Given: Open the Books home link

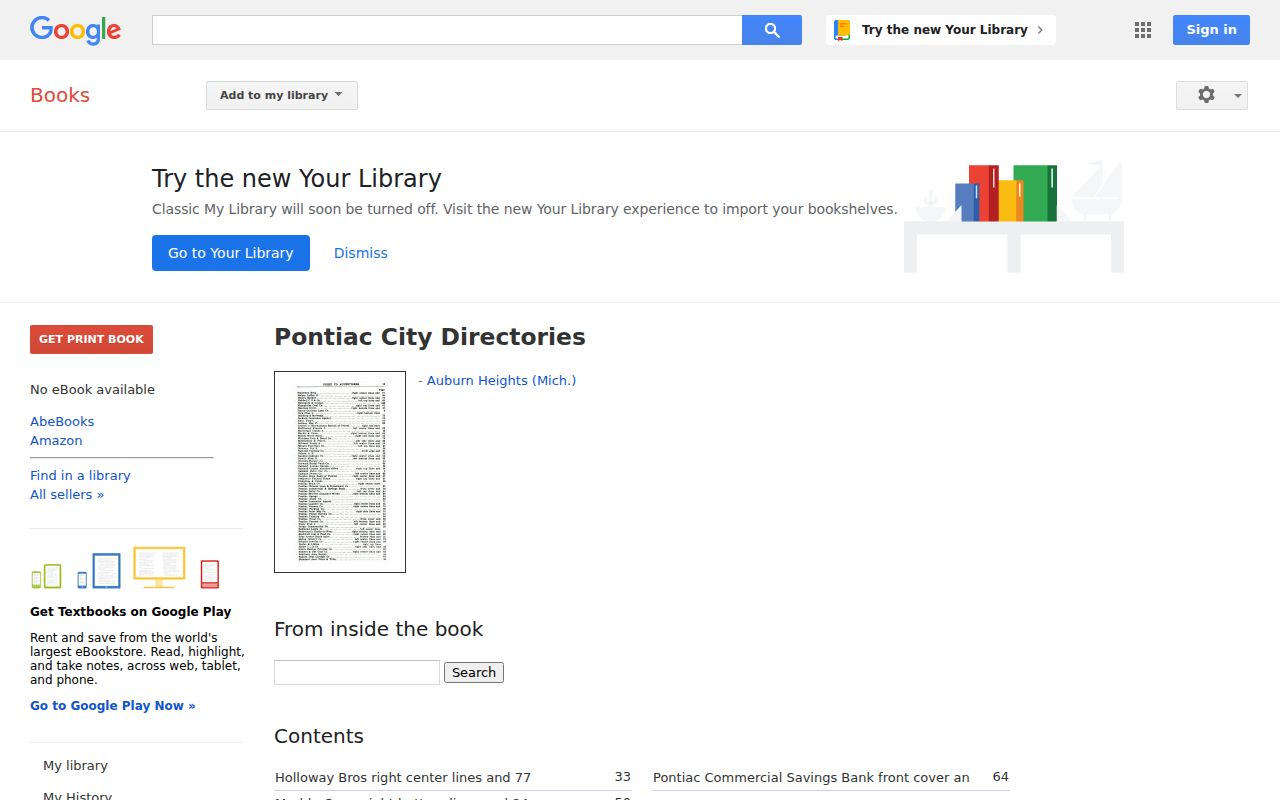Looking at the screenshot, I should tap(60, 95).
